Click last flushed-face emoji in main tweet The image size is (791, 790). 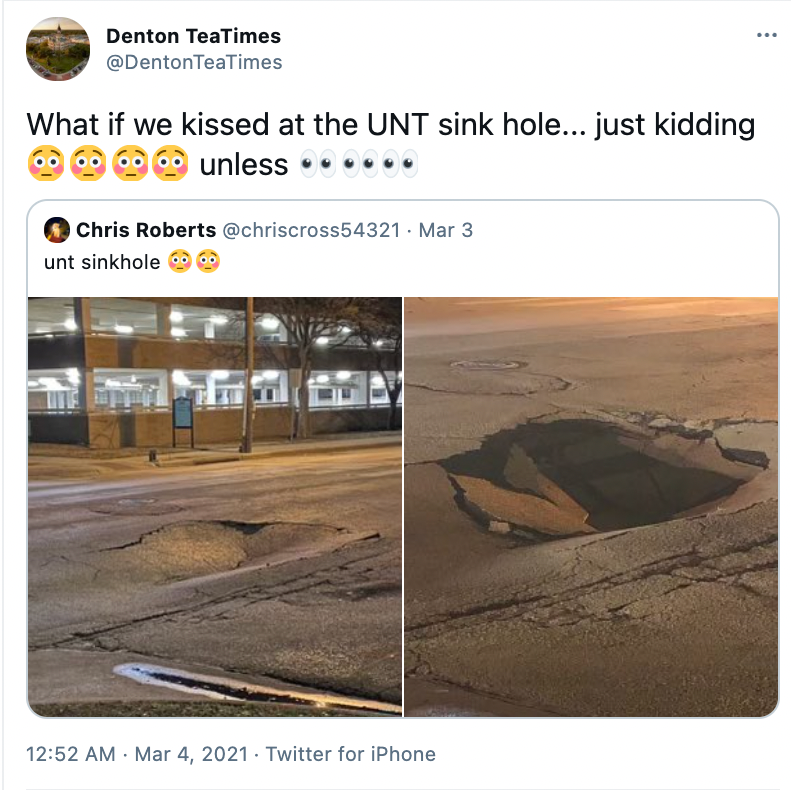(171, 164)
